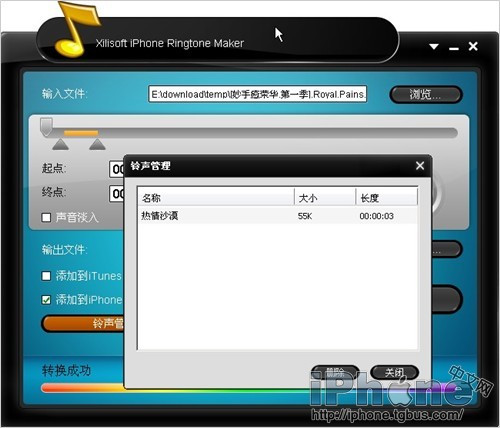Click the 终点 end time field

pos(116,194)
